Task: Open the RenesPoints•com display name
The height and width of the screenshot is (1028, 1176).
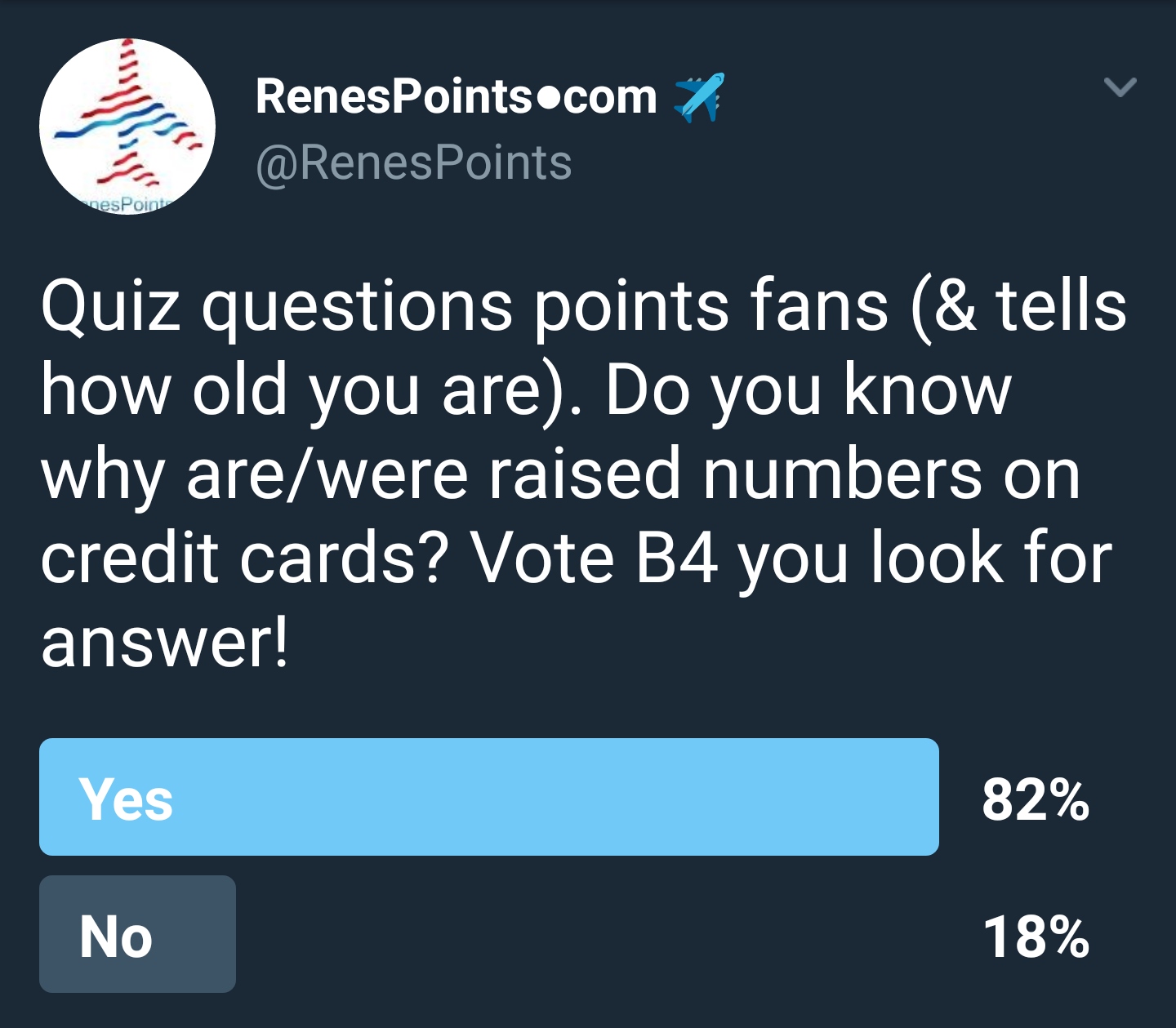Action: point(456,97)
